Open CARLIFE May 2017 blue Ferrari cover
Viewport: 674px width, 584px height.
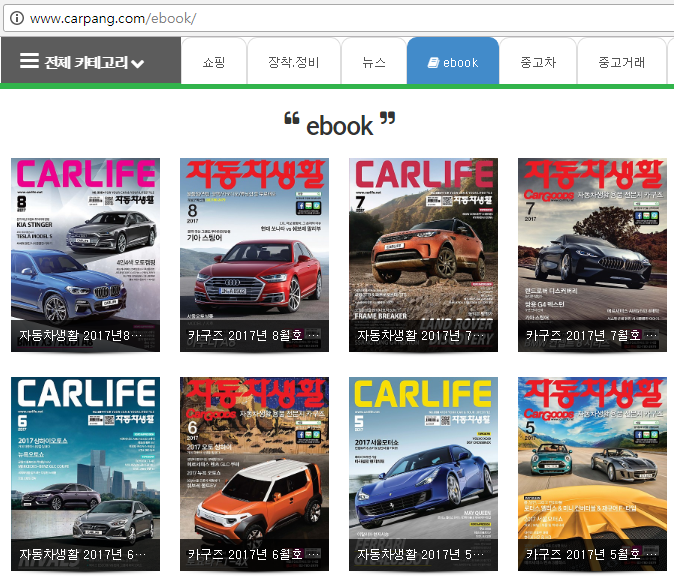(x=423, y=474)
